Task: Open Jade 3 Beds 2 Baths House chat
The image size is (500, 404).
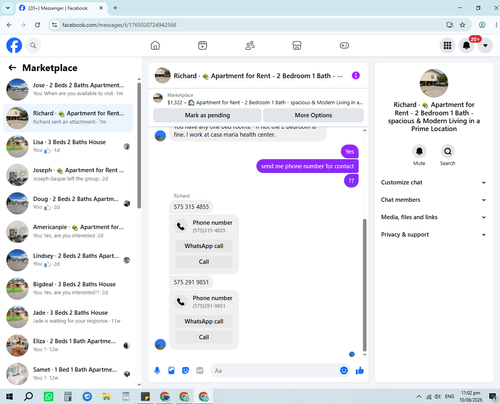Action: [68, 317]
